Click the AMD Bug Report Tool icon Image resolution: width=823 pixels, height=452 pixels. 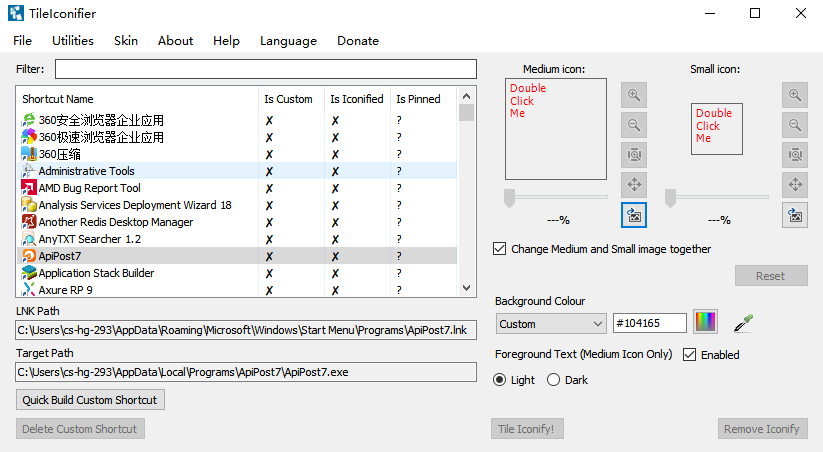[29, 188]
